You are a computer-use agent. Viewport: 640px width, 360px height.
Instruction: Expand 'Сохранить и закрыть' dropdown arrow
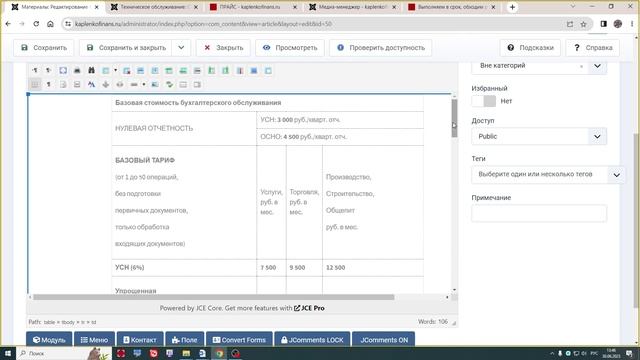coord(181,48)
